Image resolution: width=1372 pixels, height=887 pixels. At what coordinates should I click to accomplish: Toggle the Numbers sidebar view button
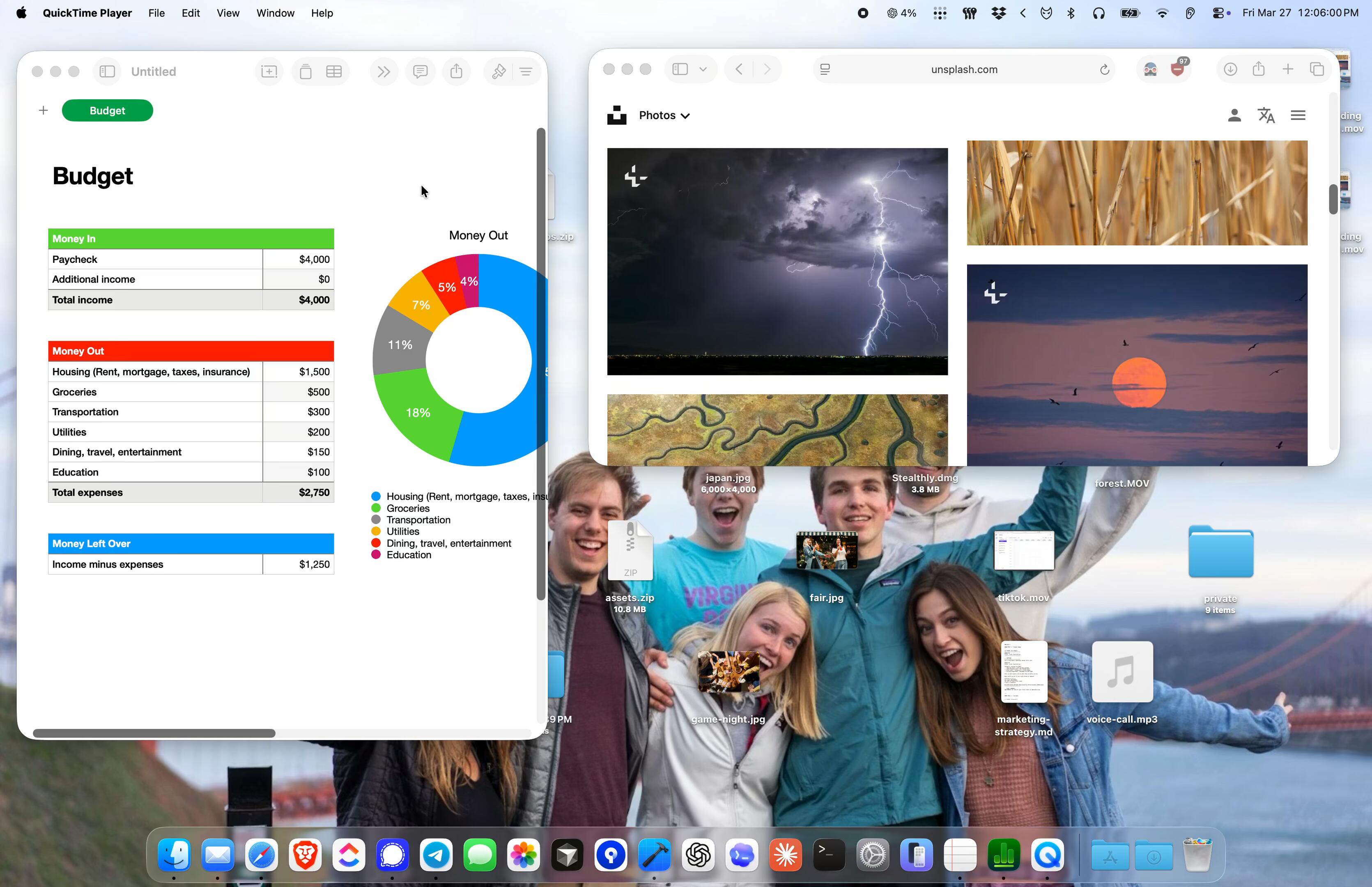107,71
